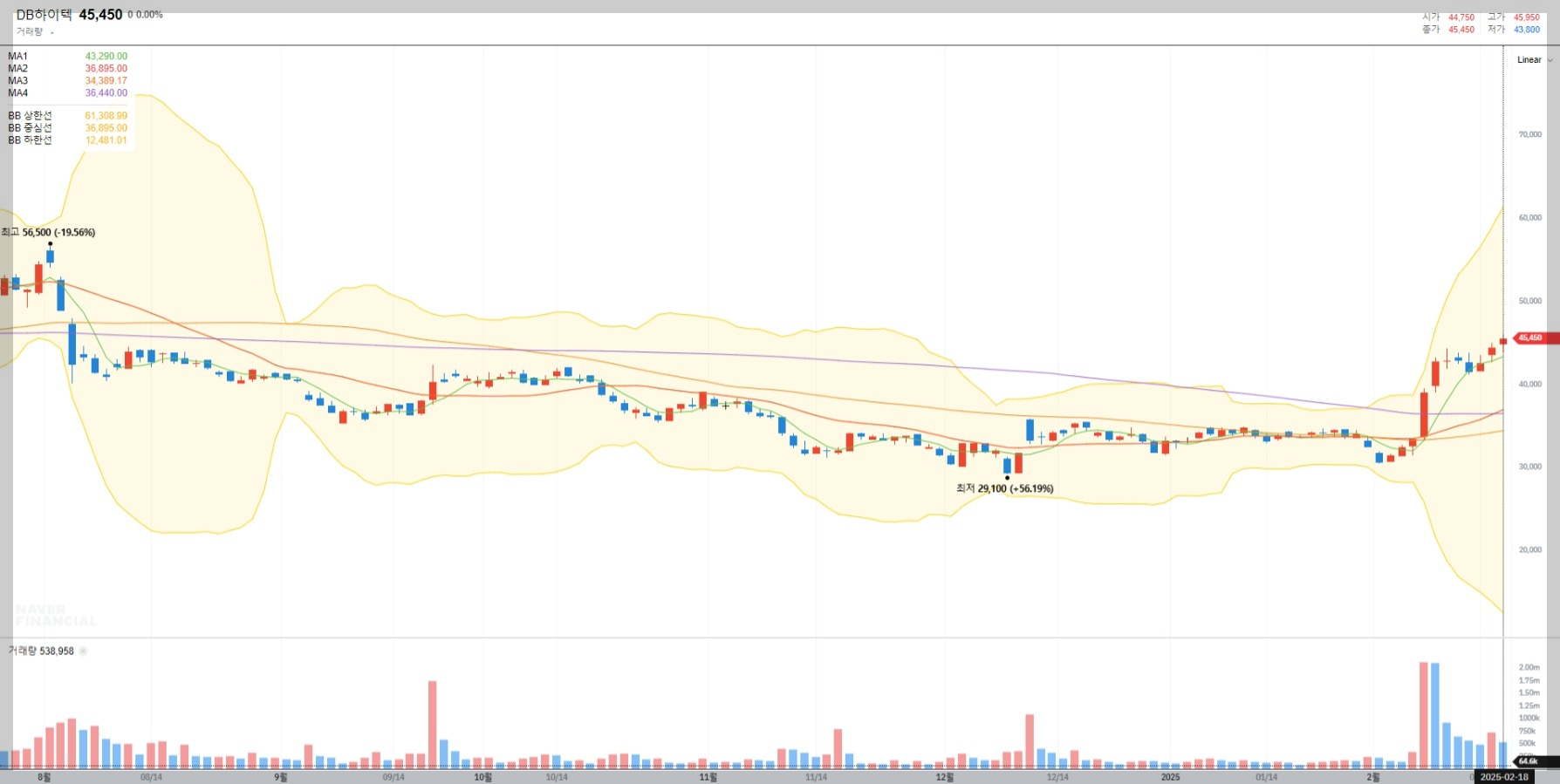The width and height of the screenshot is (1560, 784).
Task: Click the BB 중심선 legend row
Action: click(67, 128)
